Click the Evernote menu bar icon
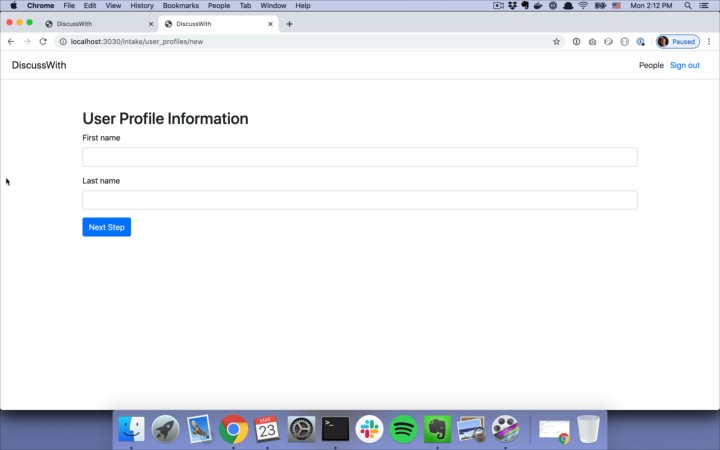The width and height of the screenshot is (720, 450). tap(525, 6)
